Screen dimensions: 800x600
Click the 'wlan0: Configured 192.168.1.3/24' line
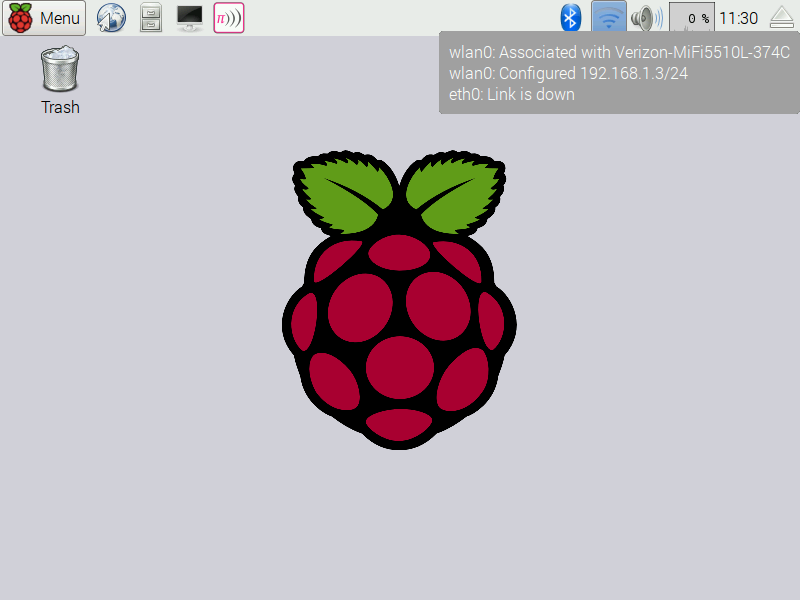(x=568, y=73)
